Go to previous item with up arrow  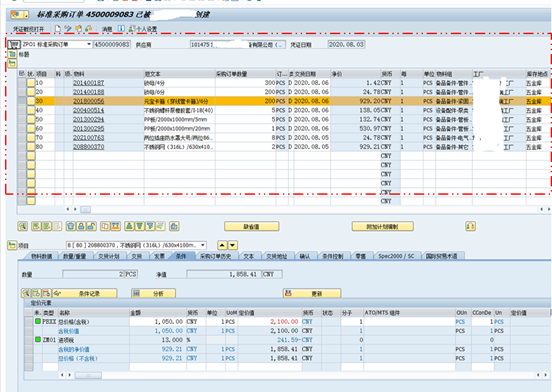222,245
